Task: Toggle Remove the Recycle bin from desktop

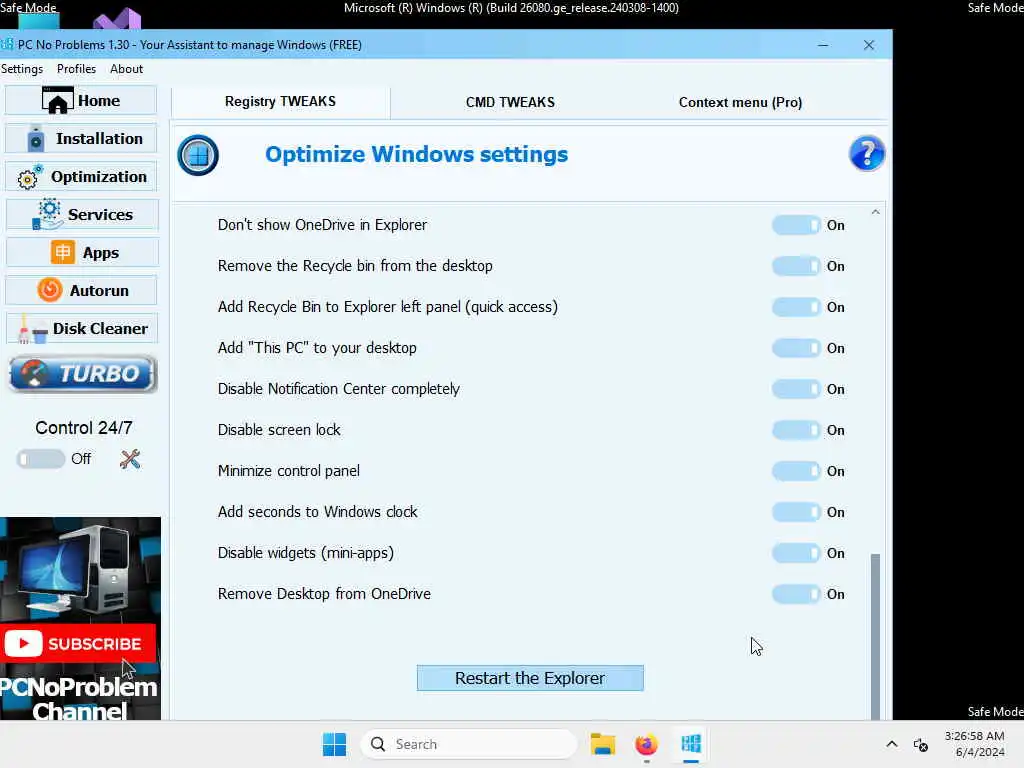Action: click(x=795, y=266)
